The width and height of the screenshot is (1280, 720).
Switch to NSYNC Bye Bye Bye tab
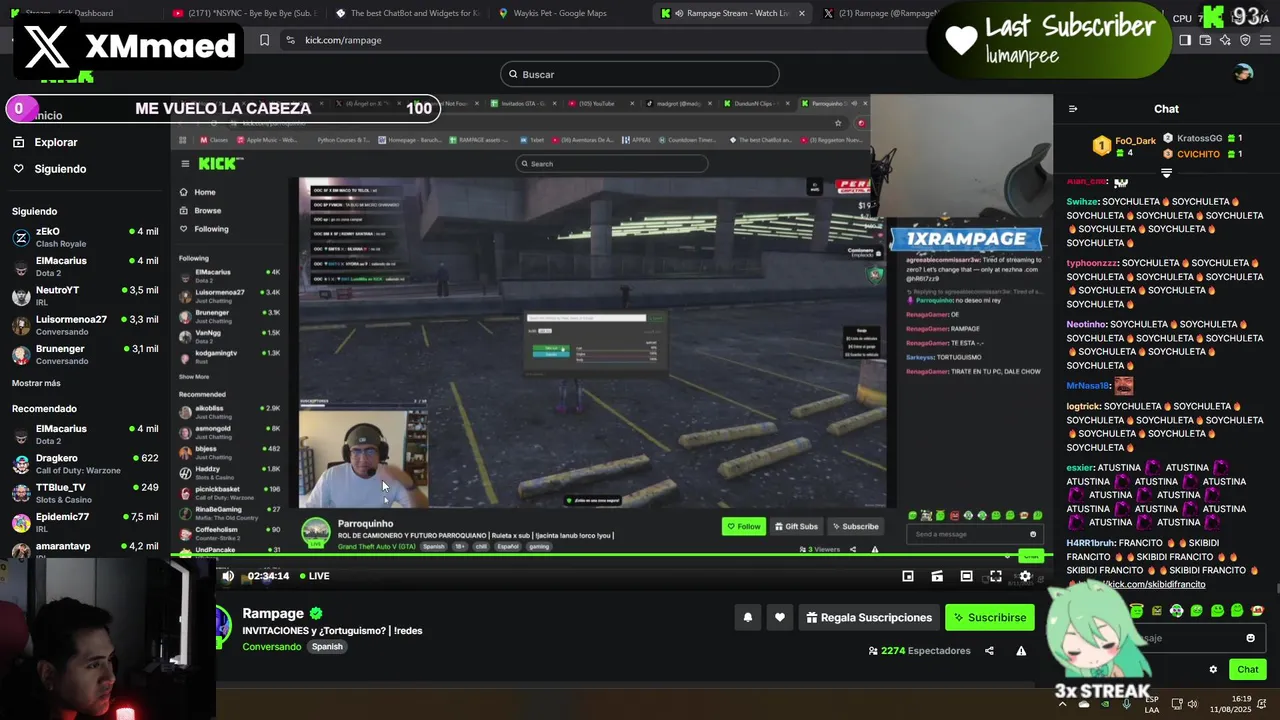click(x=244, y=13)
